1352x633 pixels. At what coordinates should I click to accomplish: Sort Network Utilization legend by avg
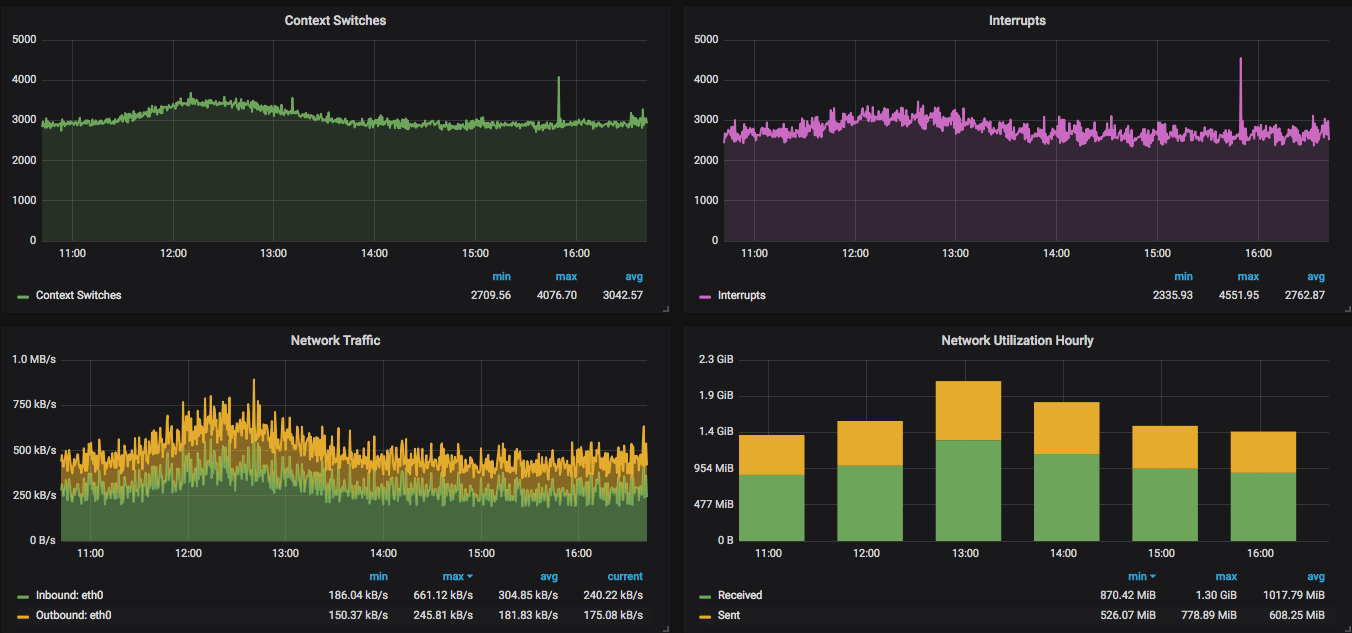click(1316, 576)
